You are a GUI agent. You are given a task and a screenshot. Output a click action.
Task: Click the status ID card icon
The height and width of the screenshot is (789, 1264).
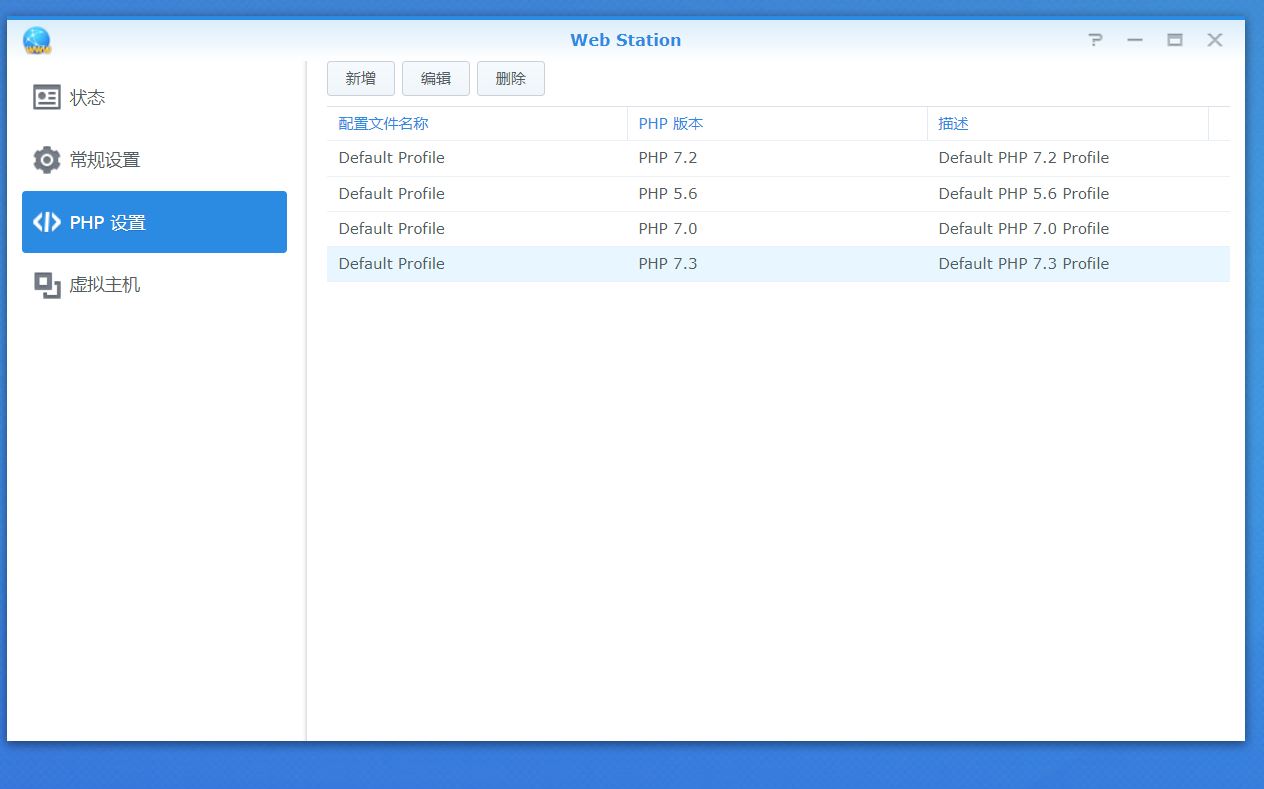(47, 98)
